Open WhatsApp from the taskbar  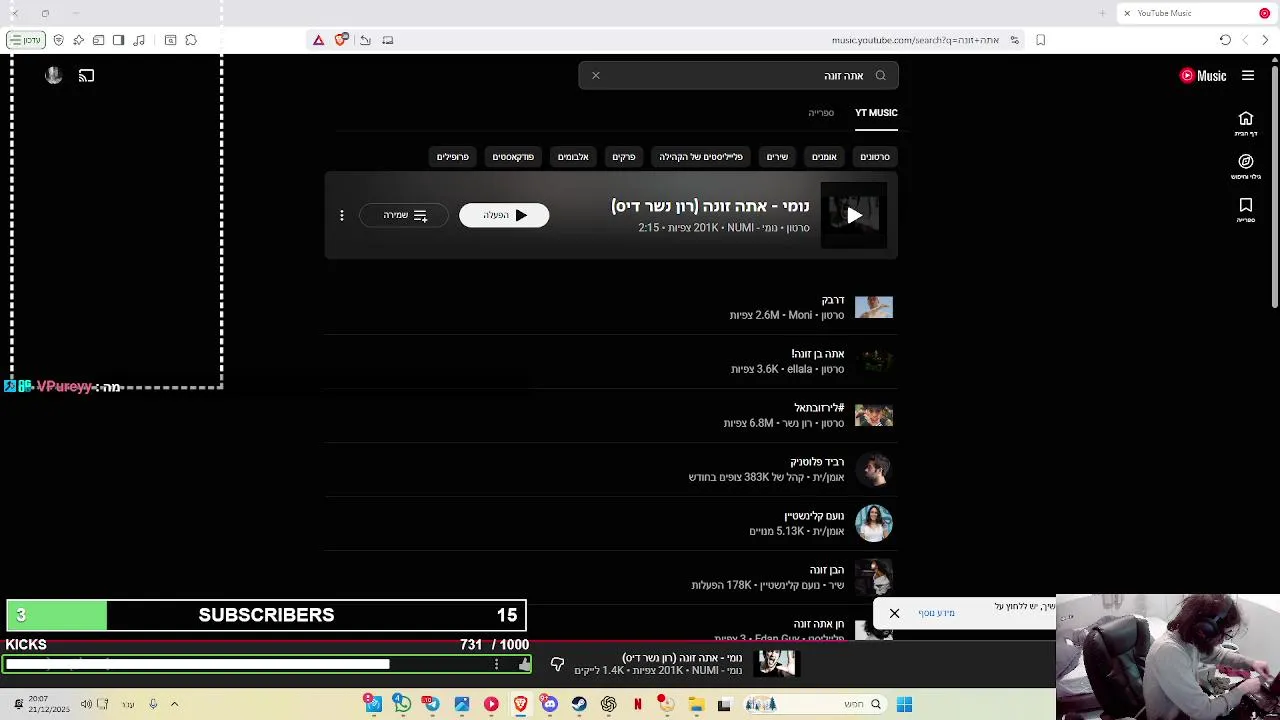[x=402, y=704]
